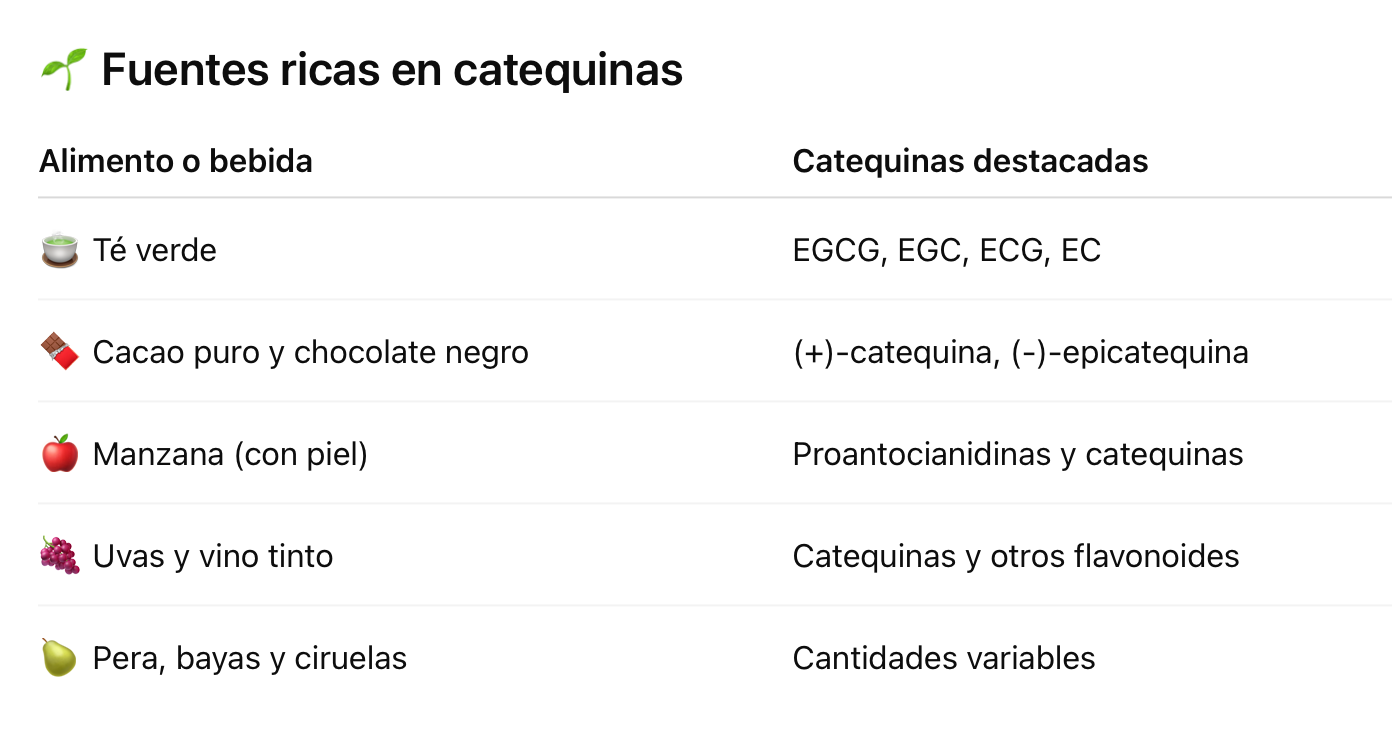Select the 'Alimento o bebida' column header

coord(176,161)
